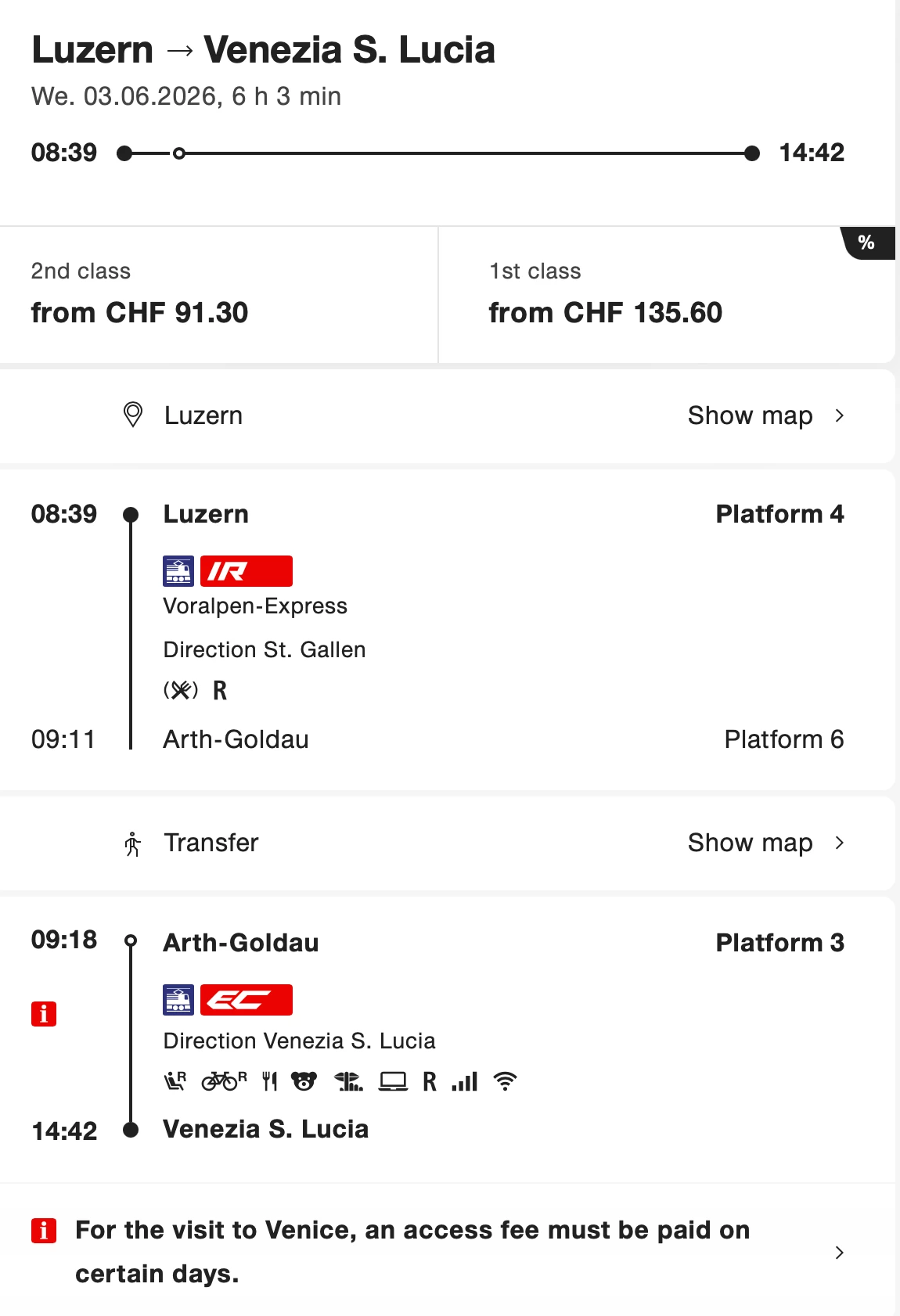Click the red IR train badge
Screen dimensions: 900x1316
click(246, 571)
